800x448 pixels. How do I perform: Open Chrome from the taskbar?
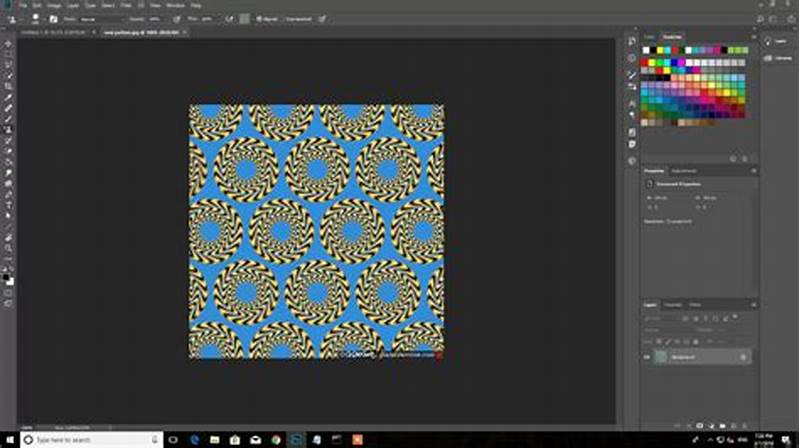coord(276,440)
